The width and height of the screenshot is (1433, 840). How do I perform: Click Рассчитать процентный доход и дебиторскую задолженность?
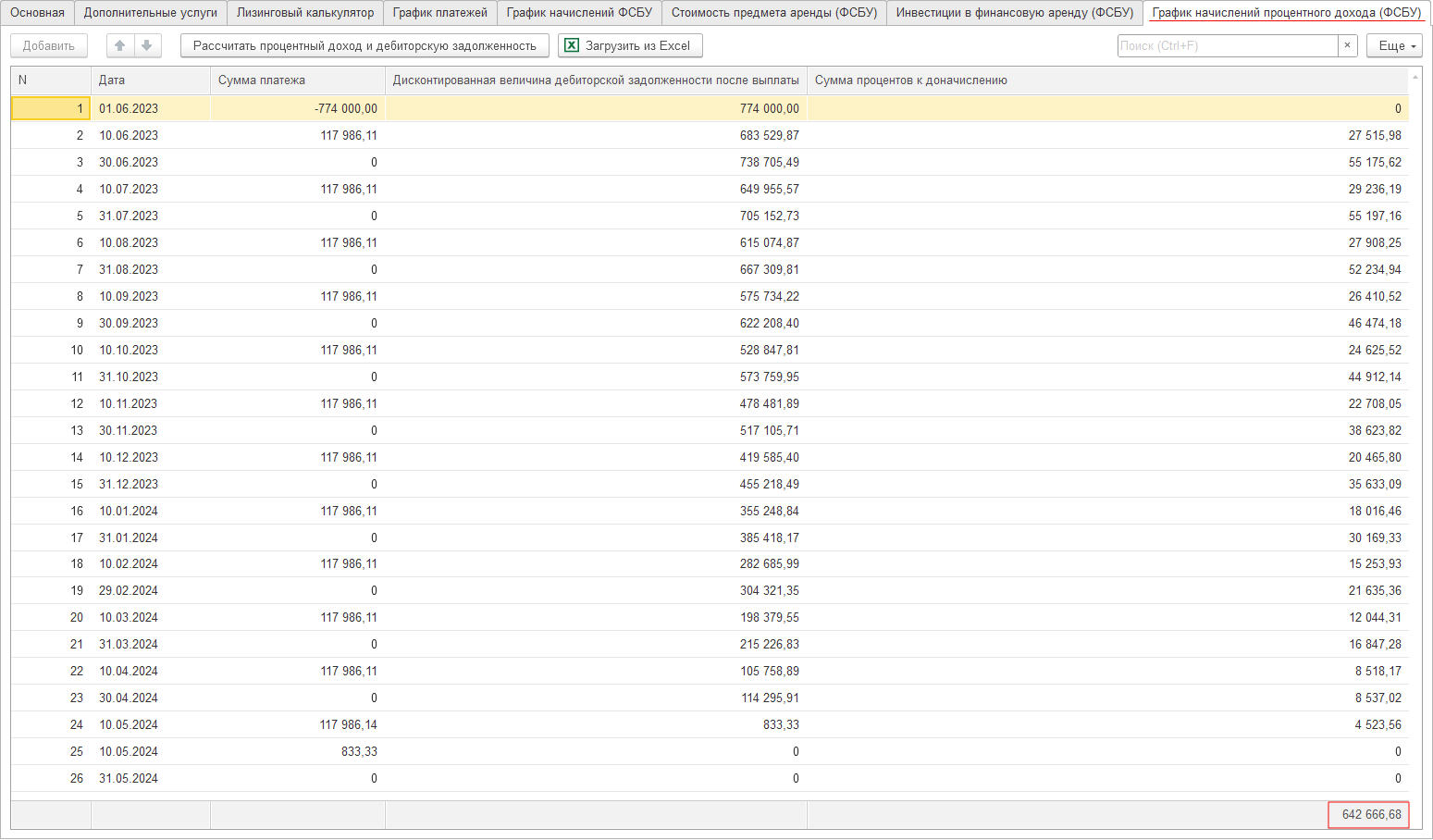[364, 45]
